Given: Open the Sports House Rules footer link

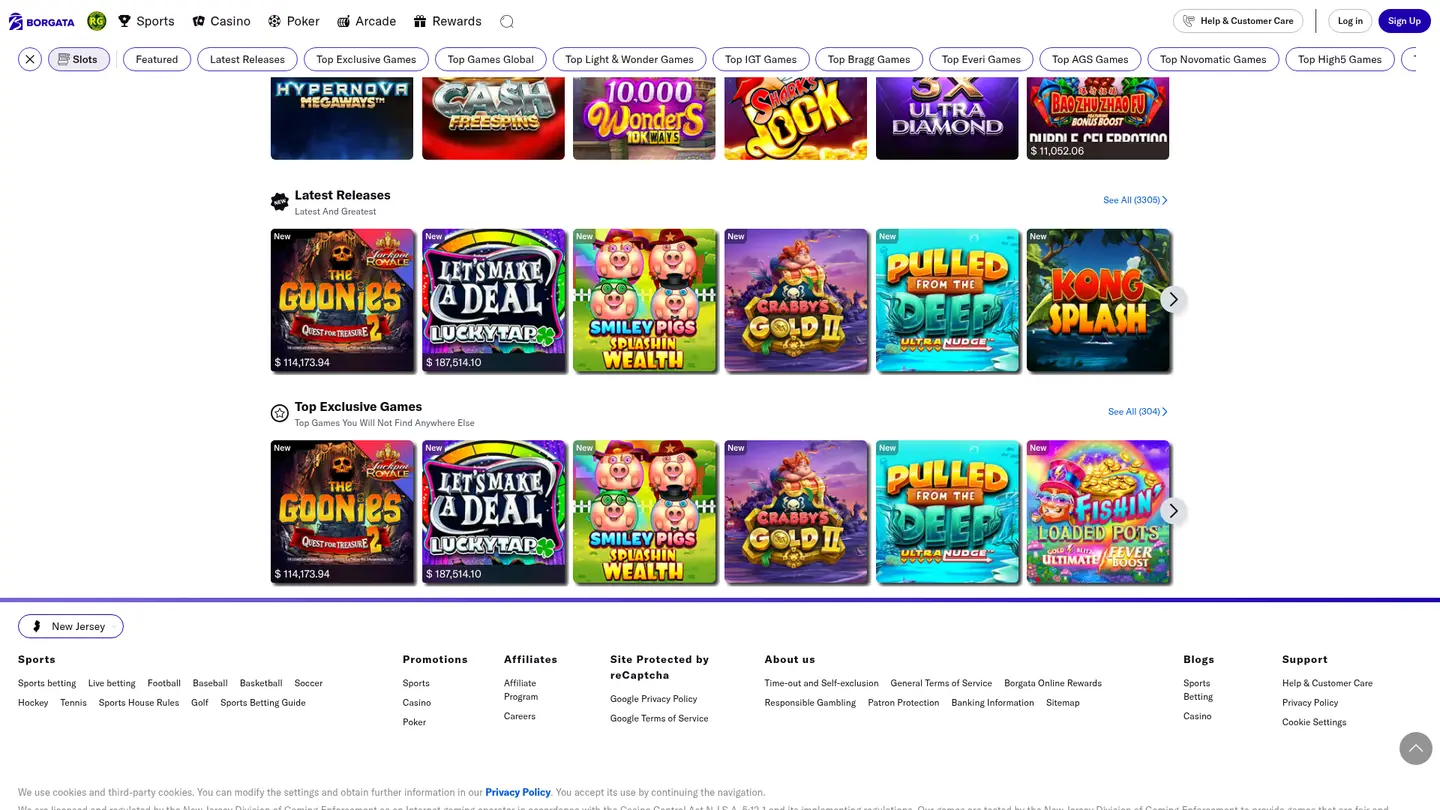Looking at the screenshot, I should 139,703.
